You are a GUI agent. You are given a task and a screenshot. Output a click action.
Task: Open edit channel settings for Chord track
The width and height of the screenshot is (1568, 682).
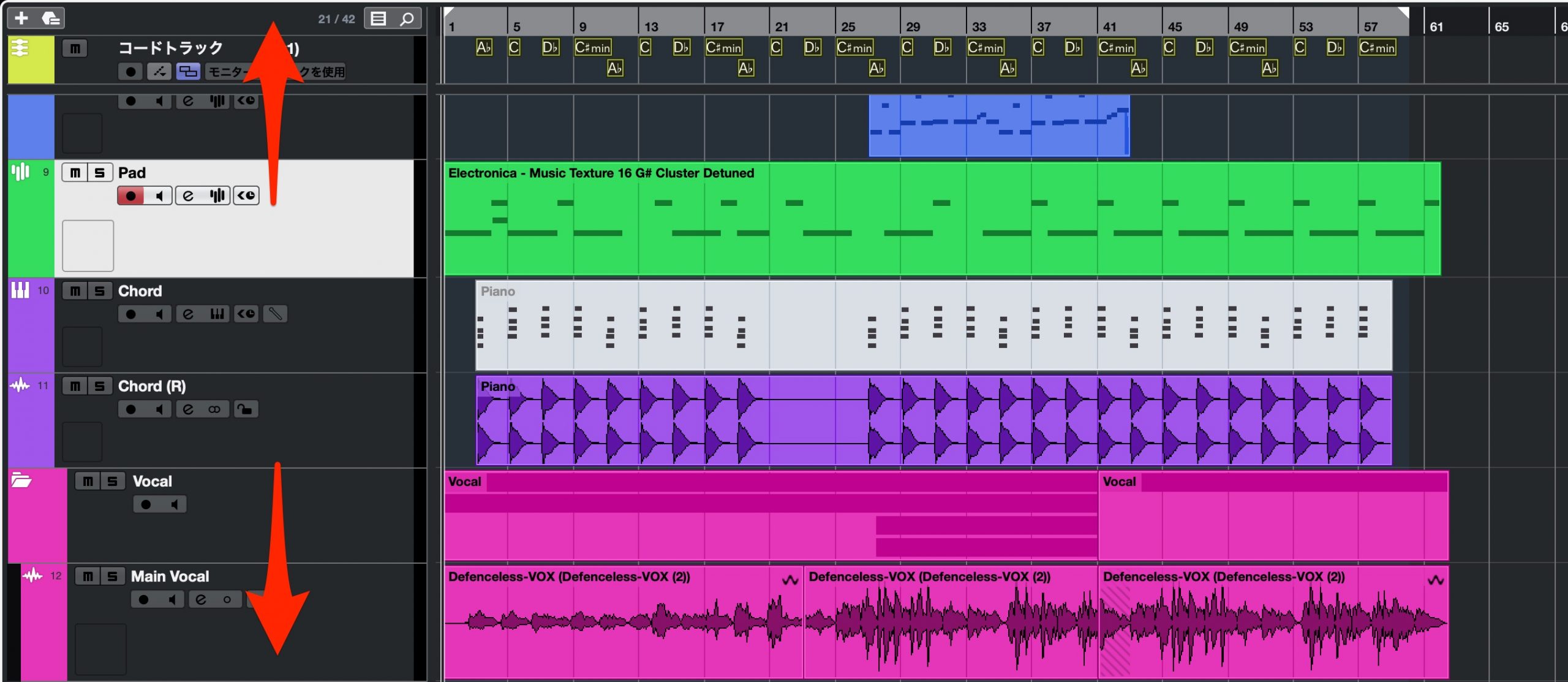pos(188,314)
